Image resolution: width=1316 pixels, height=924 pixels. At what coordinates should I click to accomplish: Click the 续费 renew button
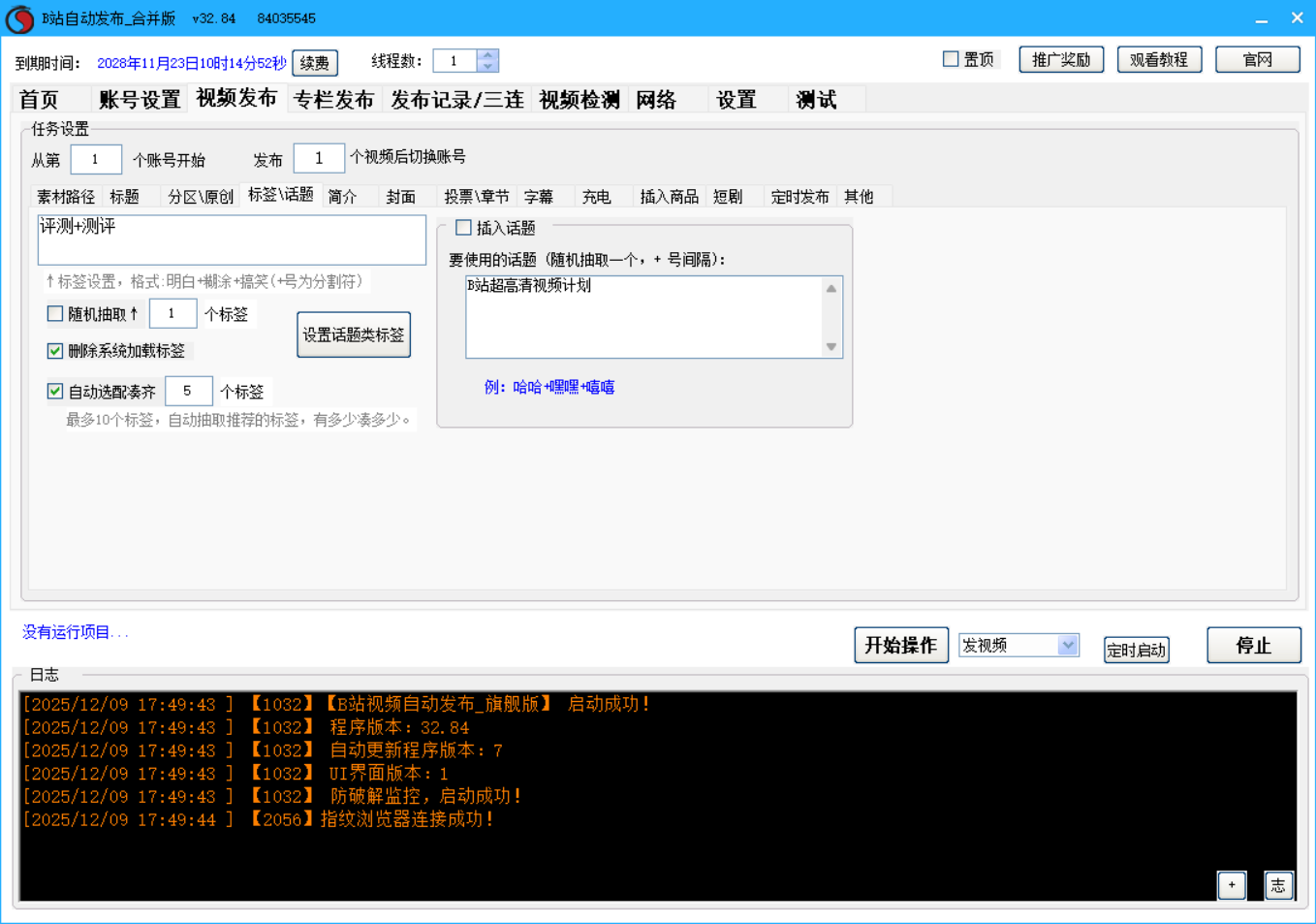(314, 63)
